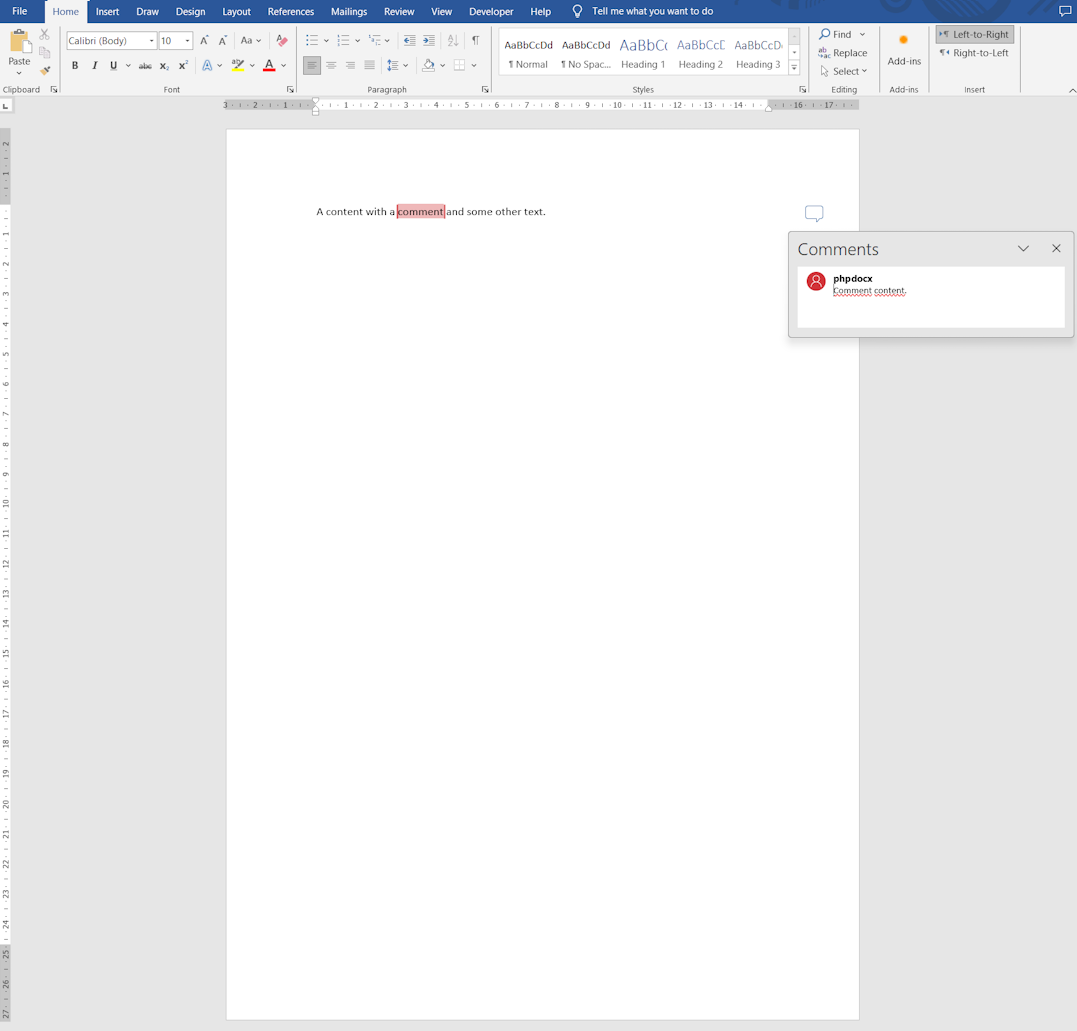Center-align the paragraph
Image resolution: width=1077 pixels, height=1031 pixels.
coord(331,65)
